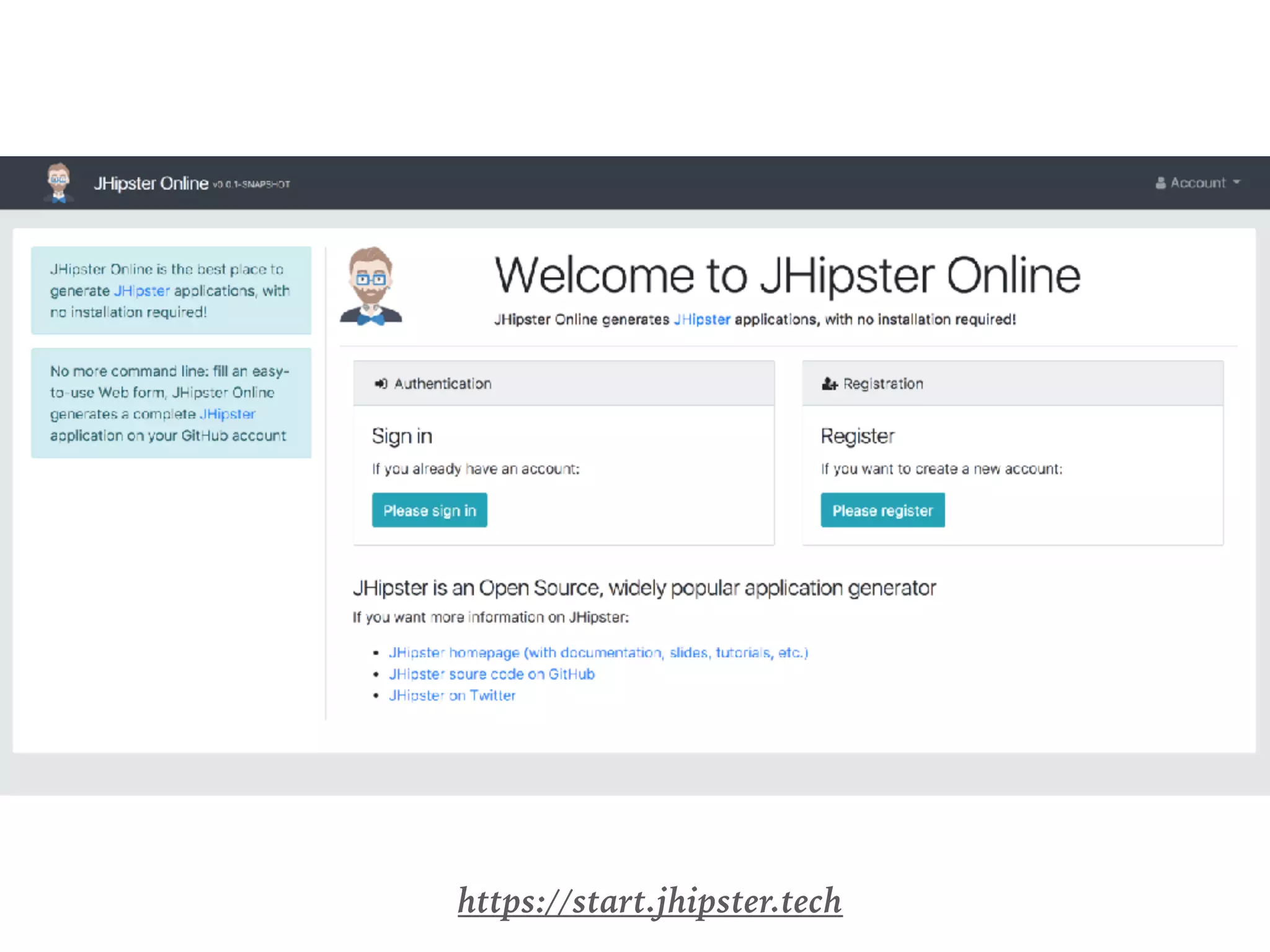Click the Registration panel header text
The height and width of the screenshot is (952, 1270).
click(x=883, y=384)
